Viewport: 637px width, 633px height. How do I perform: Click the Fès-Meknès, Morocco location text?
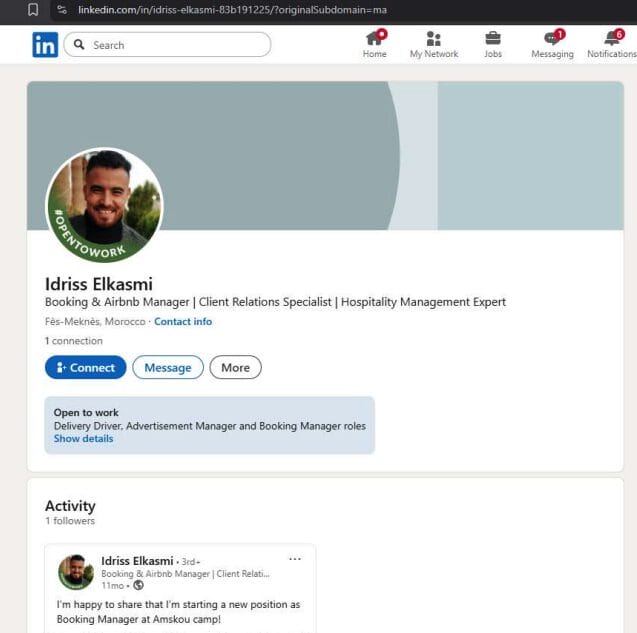[95, 321]
